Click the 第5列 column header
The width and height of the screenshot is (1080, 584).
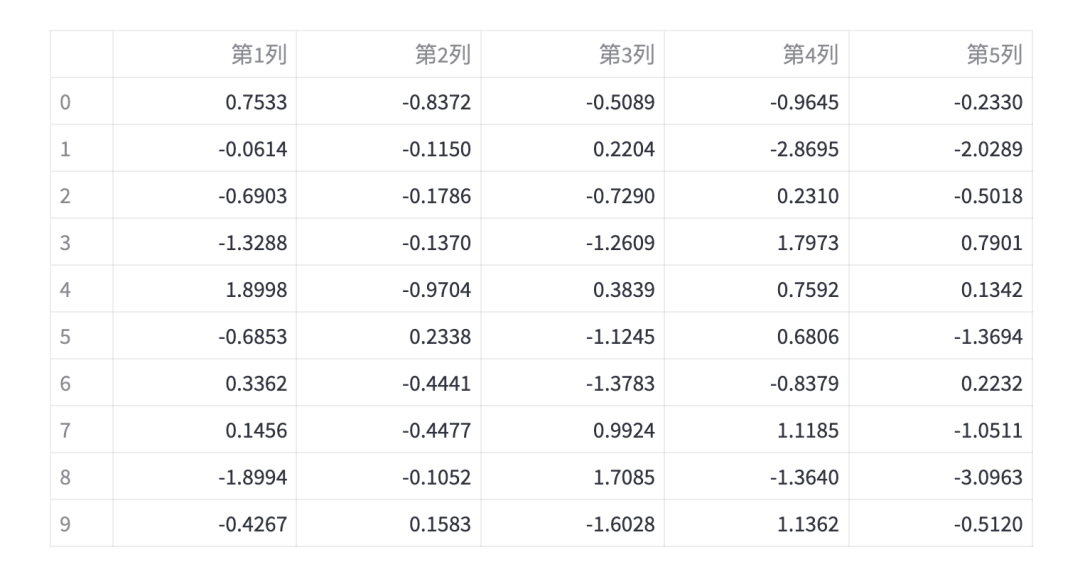tap(940, 54)
